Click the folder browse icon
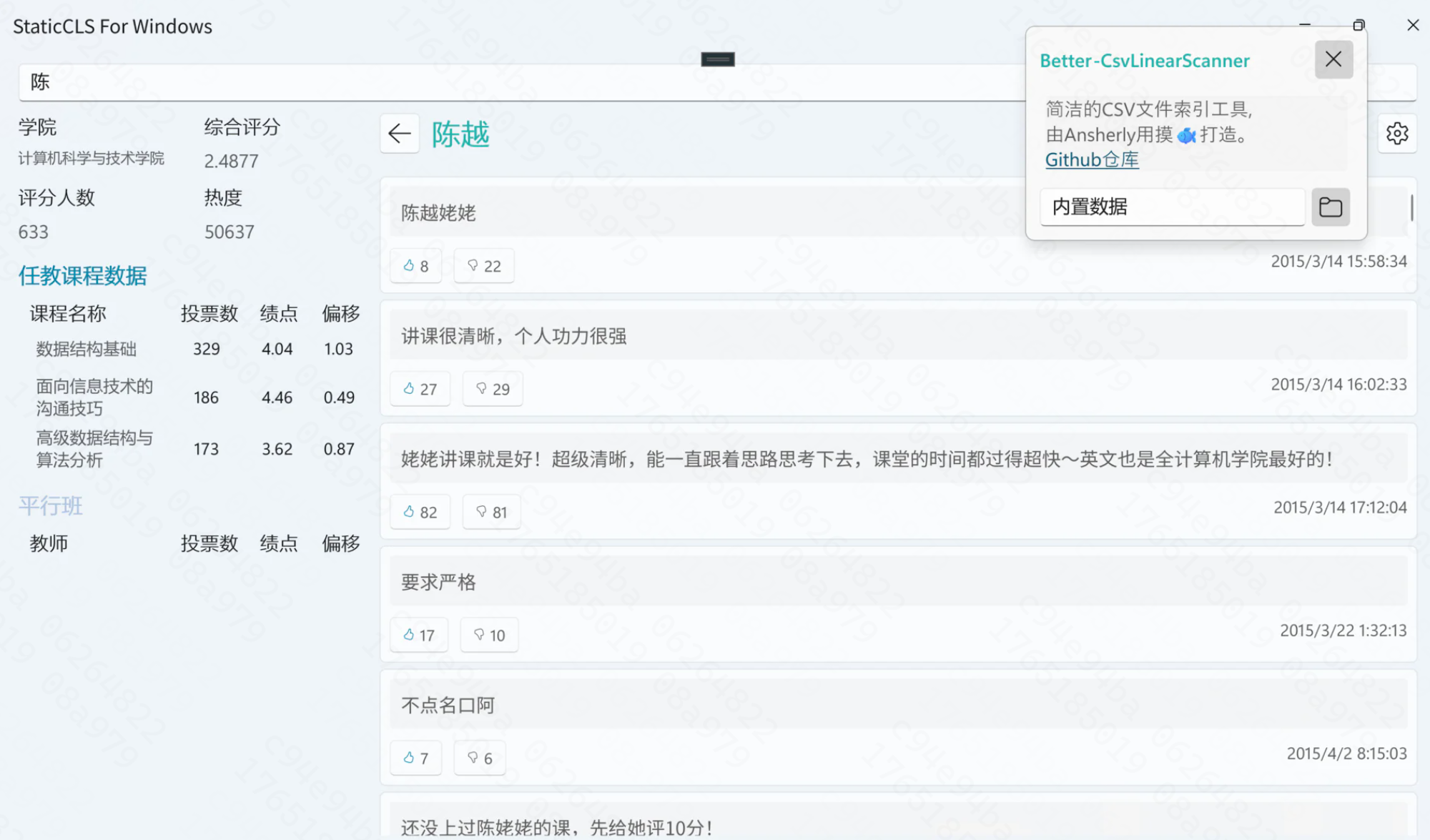The image size is (1430, 840). (x=1330, y=207)
